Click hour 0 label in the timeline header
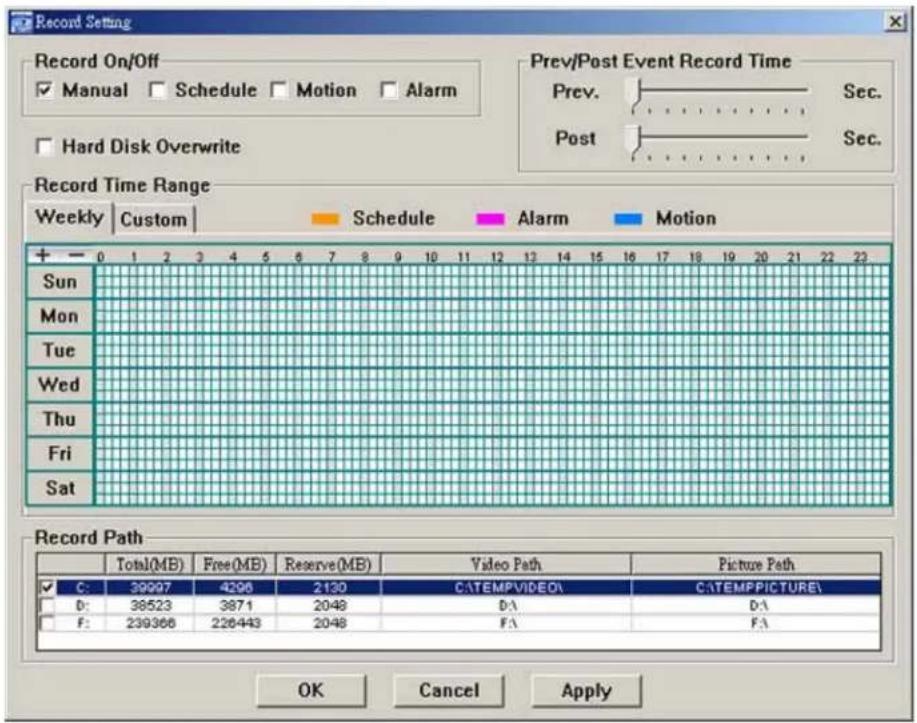The width and height of the screenshot is (917, 723). (x=101, y=257)
